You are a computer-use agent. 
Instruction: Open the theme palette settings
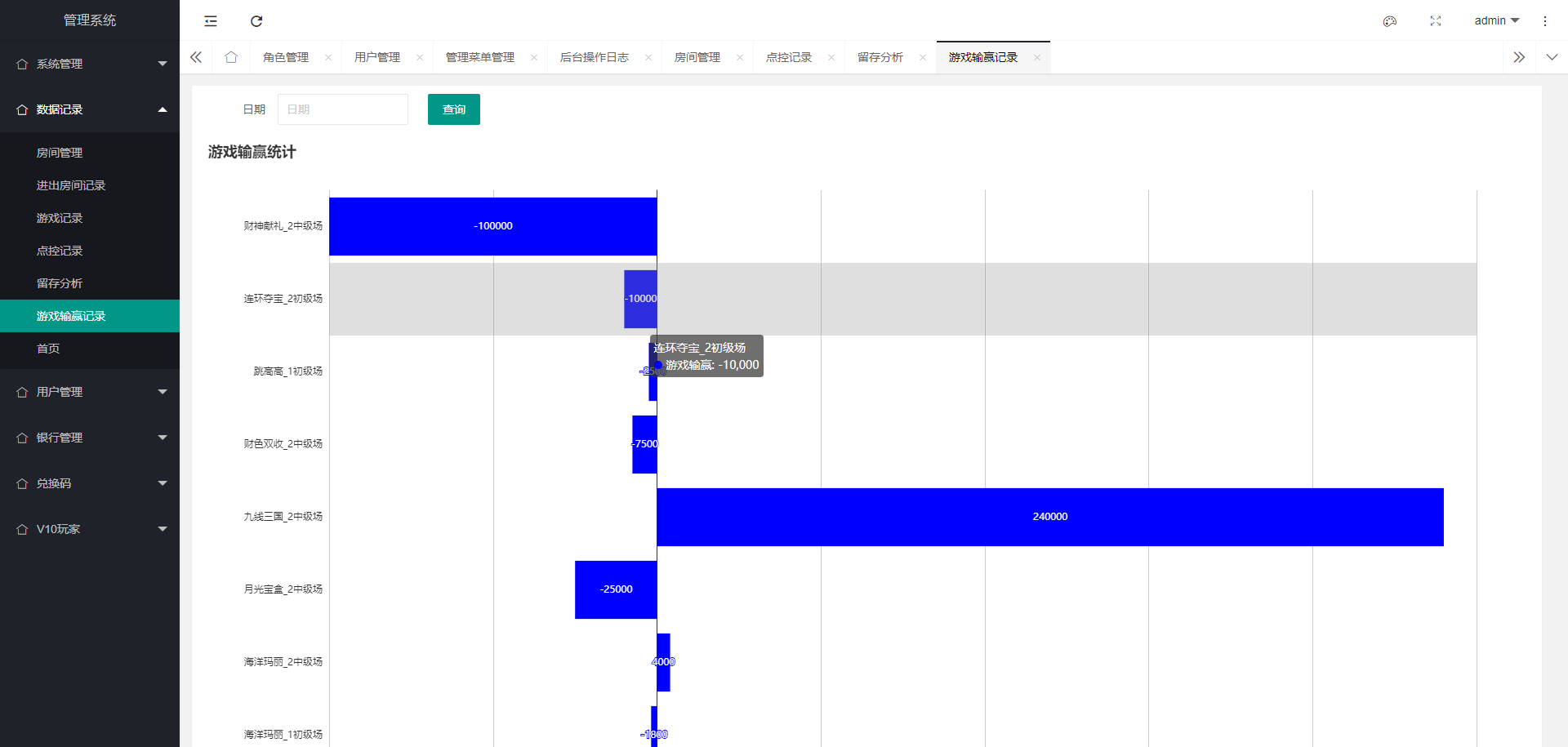(1389, 20)
